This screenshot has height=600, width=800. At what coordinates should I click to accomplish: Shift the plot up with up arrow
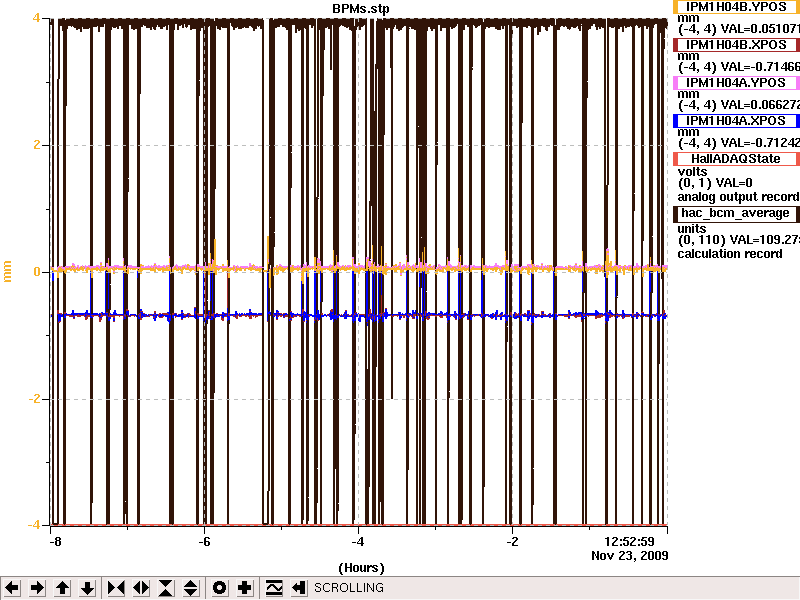62,588
